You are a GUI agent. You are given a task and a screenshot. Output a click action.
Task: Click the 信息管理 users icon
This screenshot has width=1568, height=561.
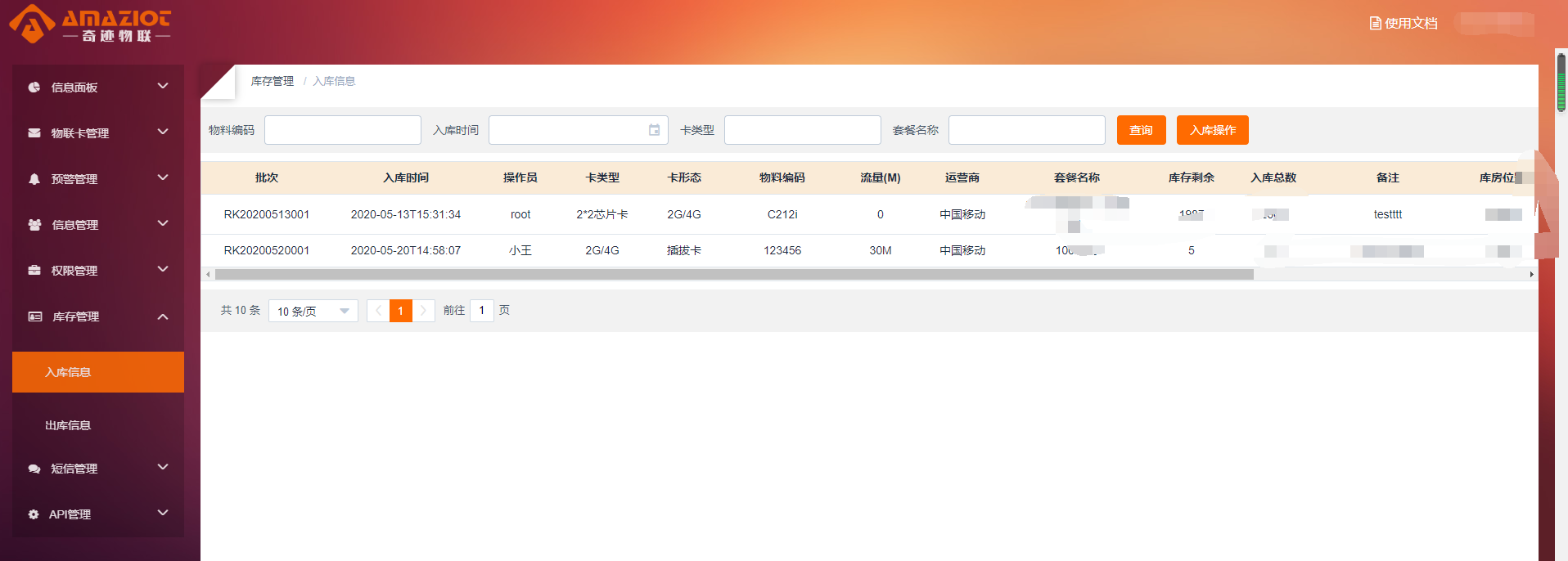(34, 224)
